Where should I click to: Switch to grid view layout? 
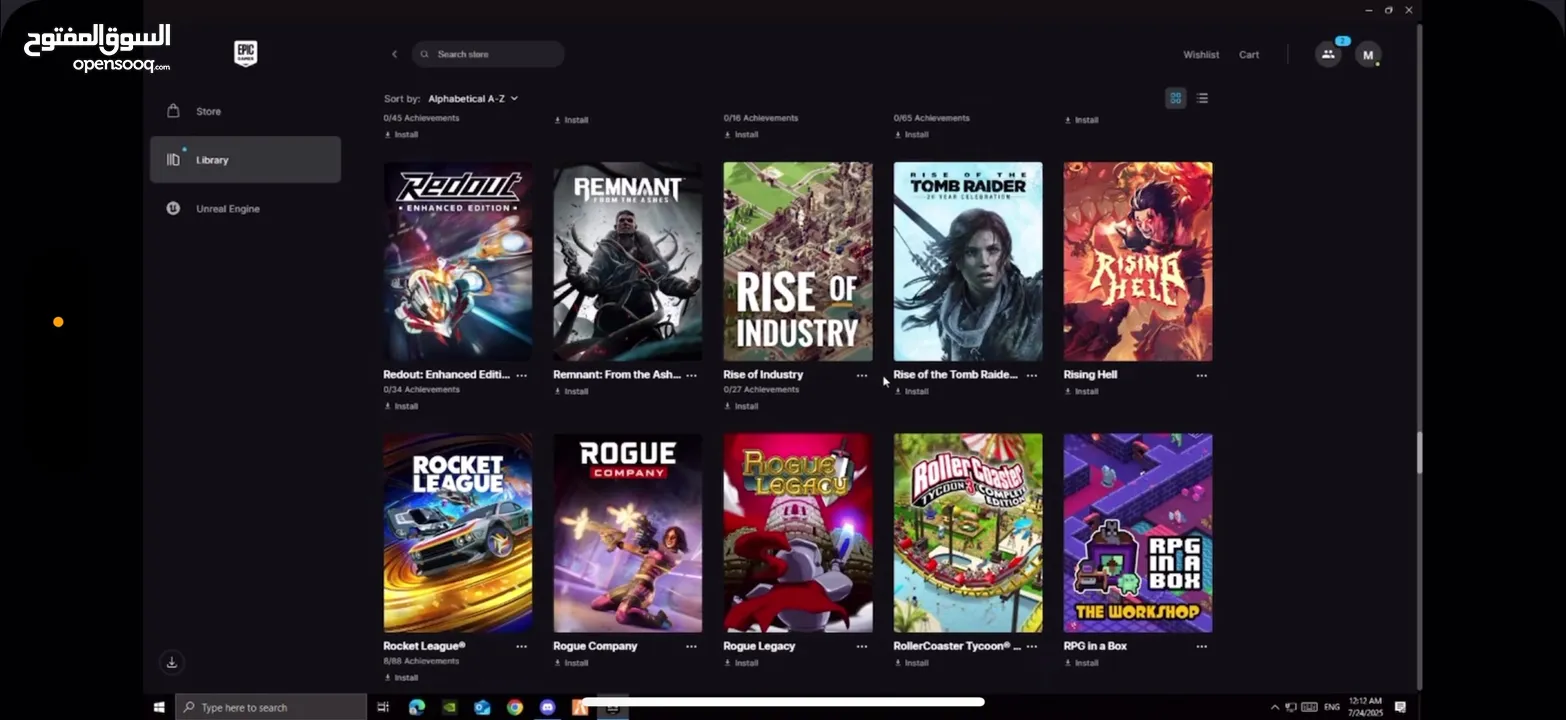(x=1176, y=98)
